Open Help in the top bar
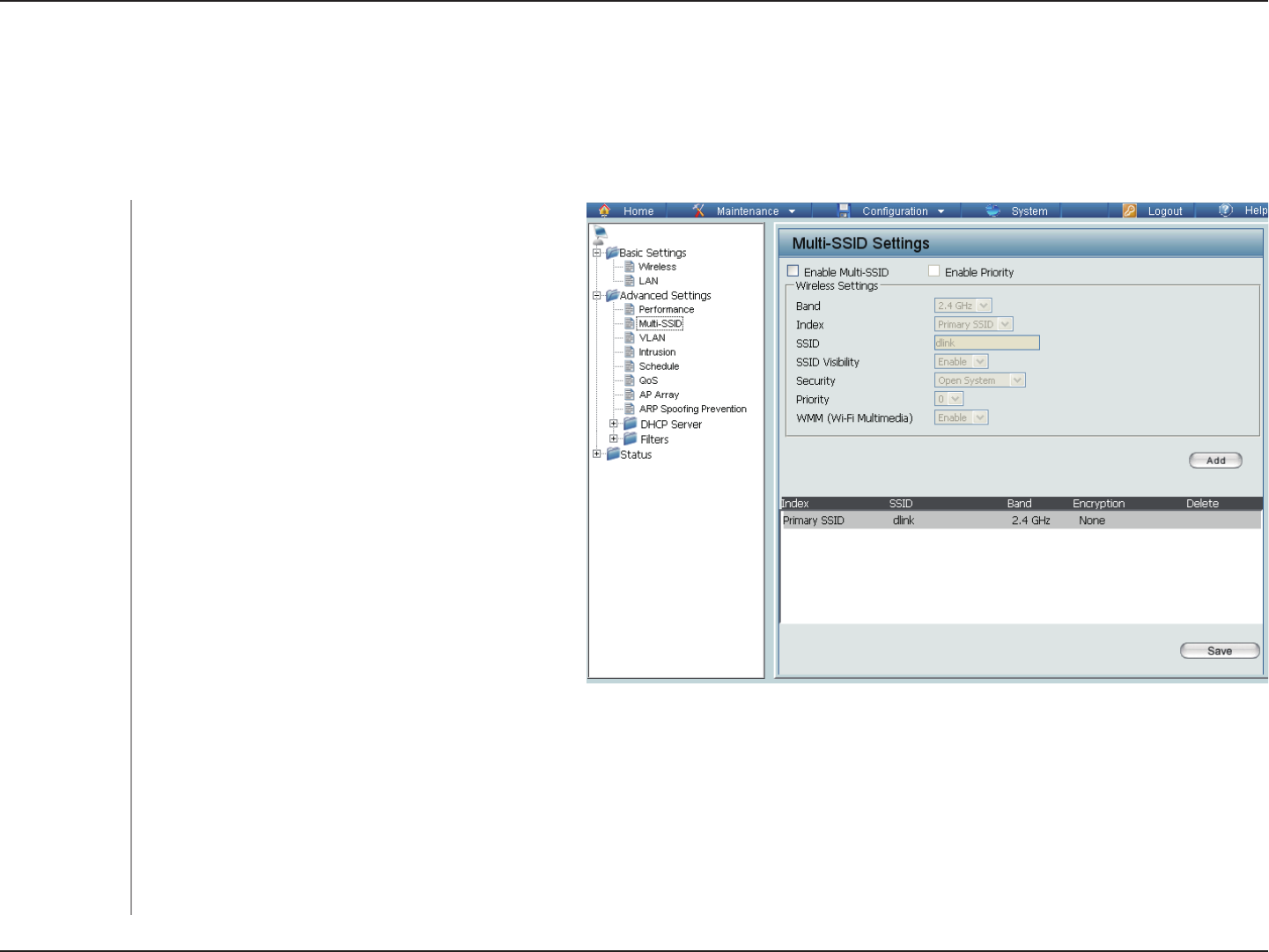1269x952 pixels. coord(1256,211)
